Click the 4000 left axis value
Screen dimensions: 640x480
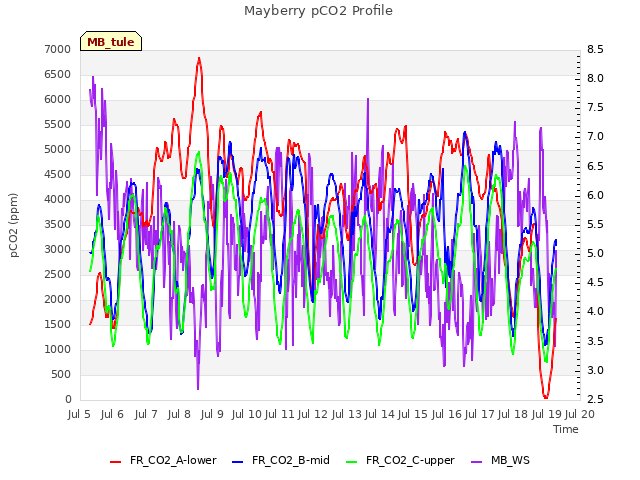click(58, 199)
